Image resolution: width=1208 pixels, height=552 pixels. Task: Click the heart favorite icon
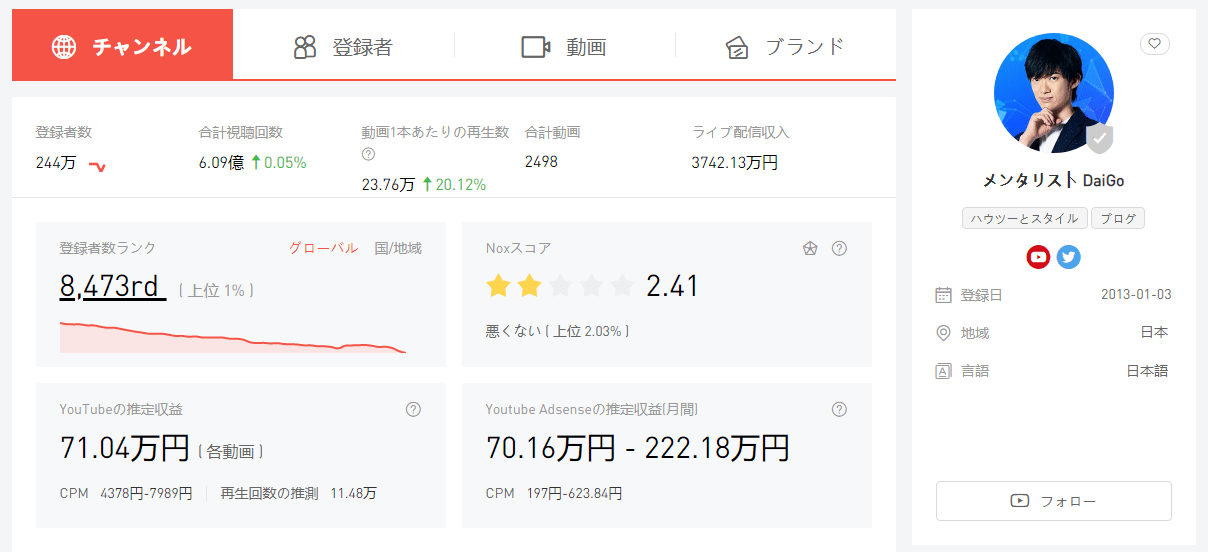click(x=1155, y=44)
